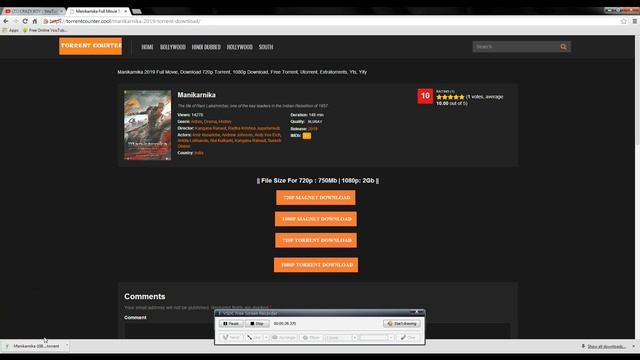Click Show all downloads link
Viewport: 640px width, 360px height.
[606, 347]
